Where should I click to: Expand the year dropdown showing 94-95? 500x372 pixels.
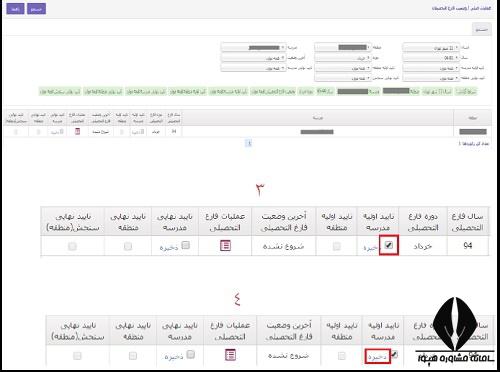431,58
